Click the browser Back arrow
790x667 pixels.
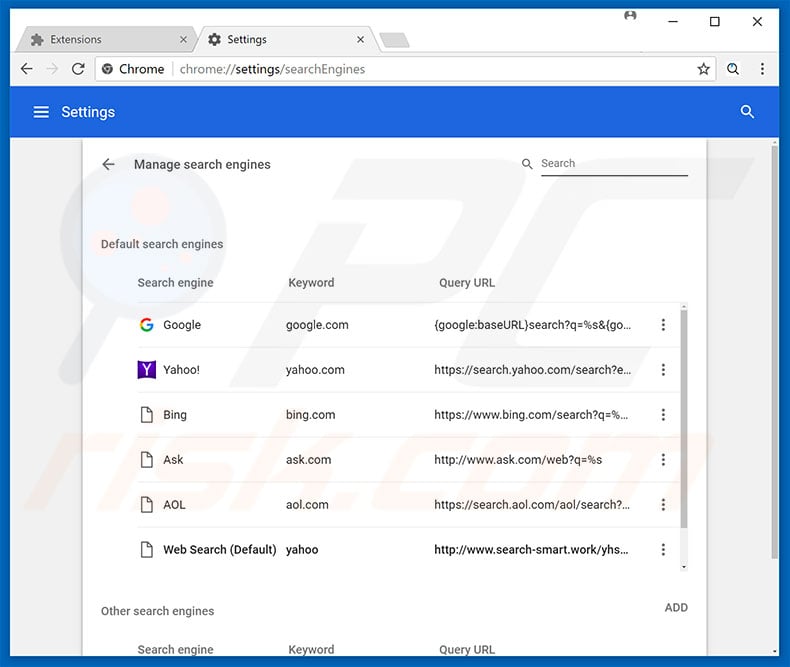(27, 69)
